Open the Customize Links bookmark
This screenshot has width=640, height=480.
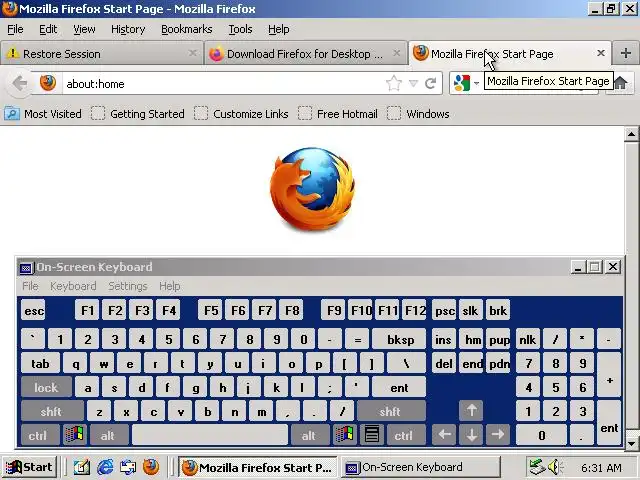[242, 113]
